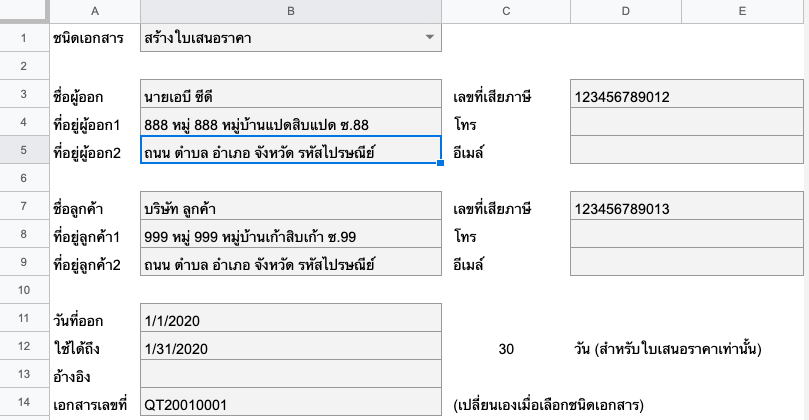This screenshot has width=809, height=420.
Task: Select row 11 header
Action: [x=24, y=318]
